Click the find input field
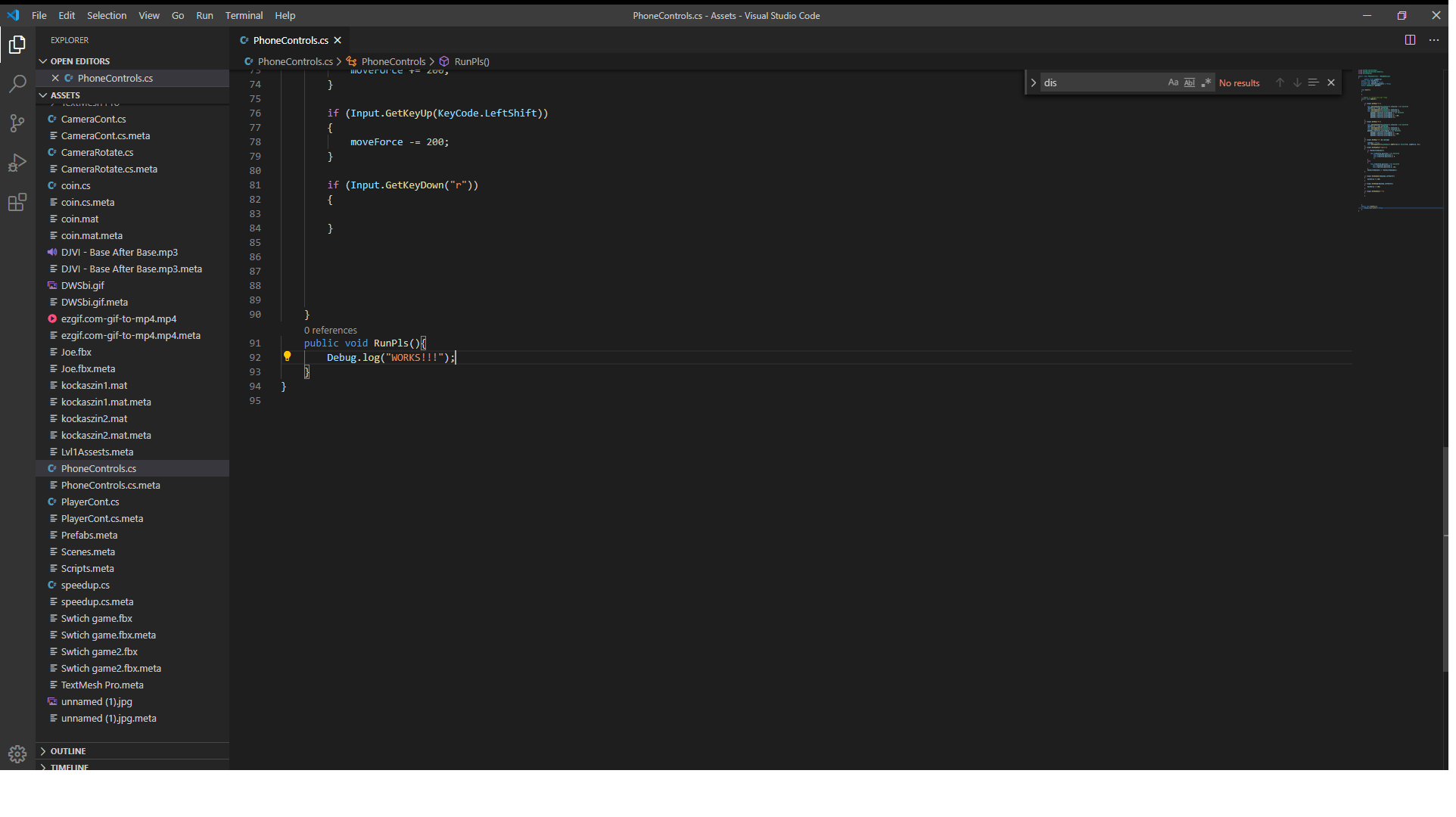Viewport: 1456px width, 817px height. tap(1101, 82)
